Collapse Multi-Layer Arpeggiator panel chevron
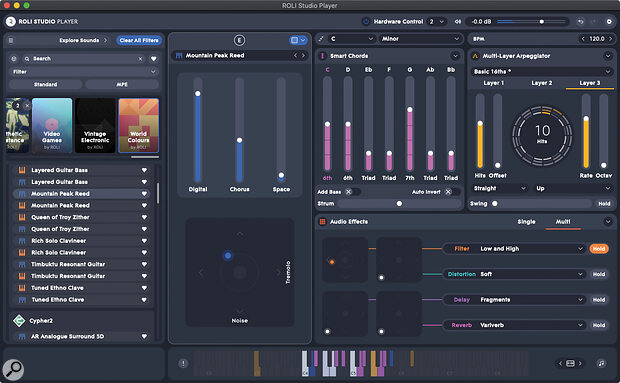This screenshot has height=383, width=620. tap(608, 56)
